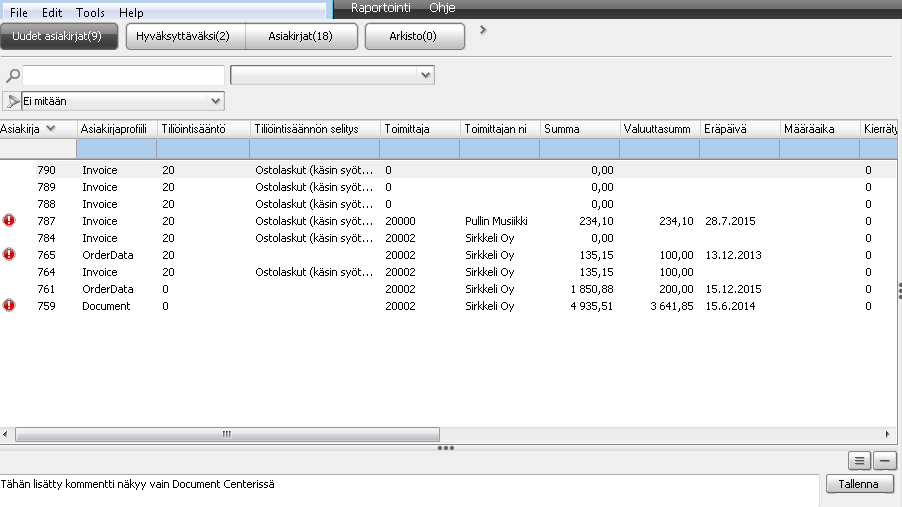The image size is (902, 507).
Task: Click the Tallenna button
Action: (x=859, y=484)
